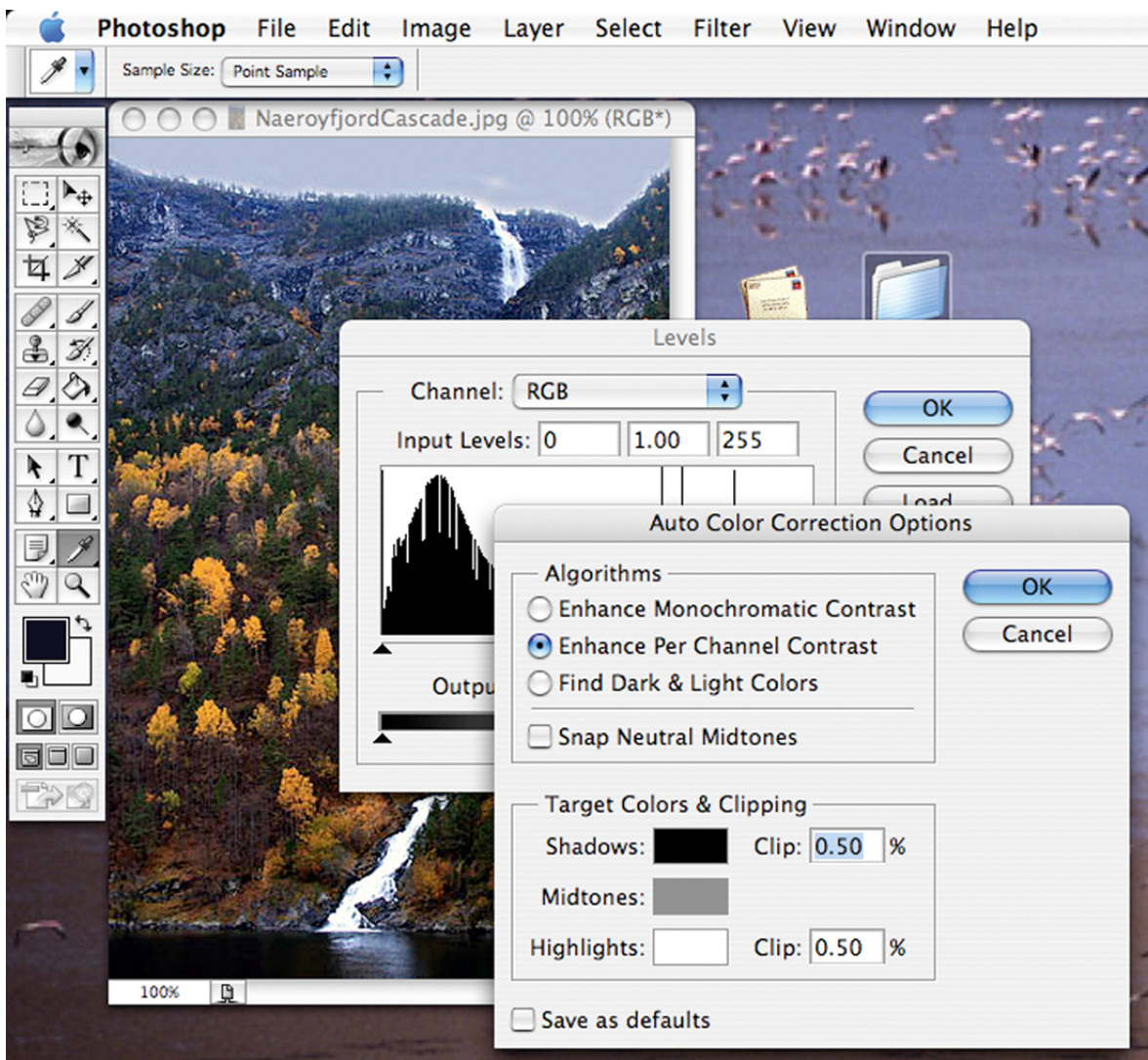Viewport: 1148px width, 1060px height.
Task: Select the Magic Wand tool
Action: [77, 230]
